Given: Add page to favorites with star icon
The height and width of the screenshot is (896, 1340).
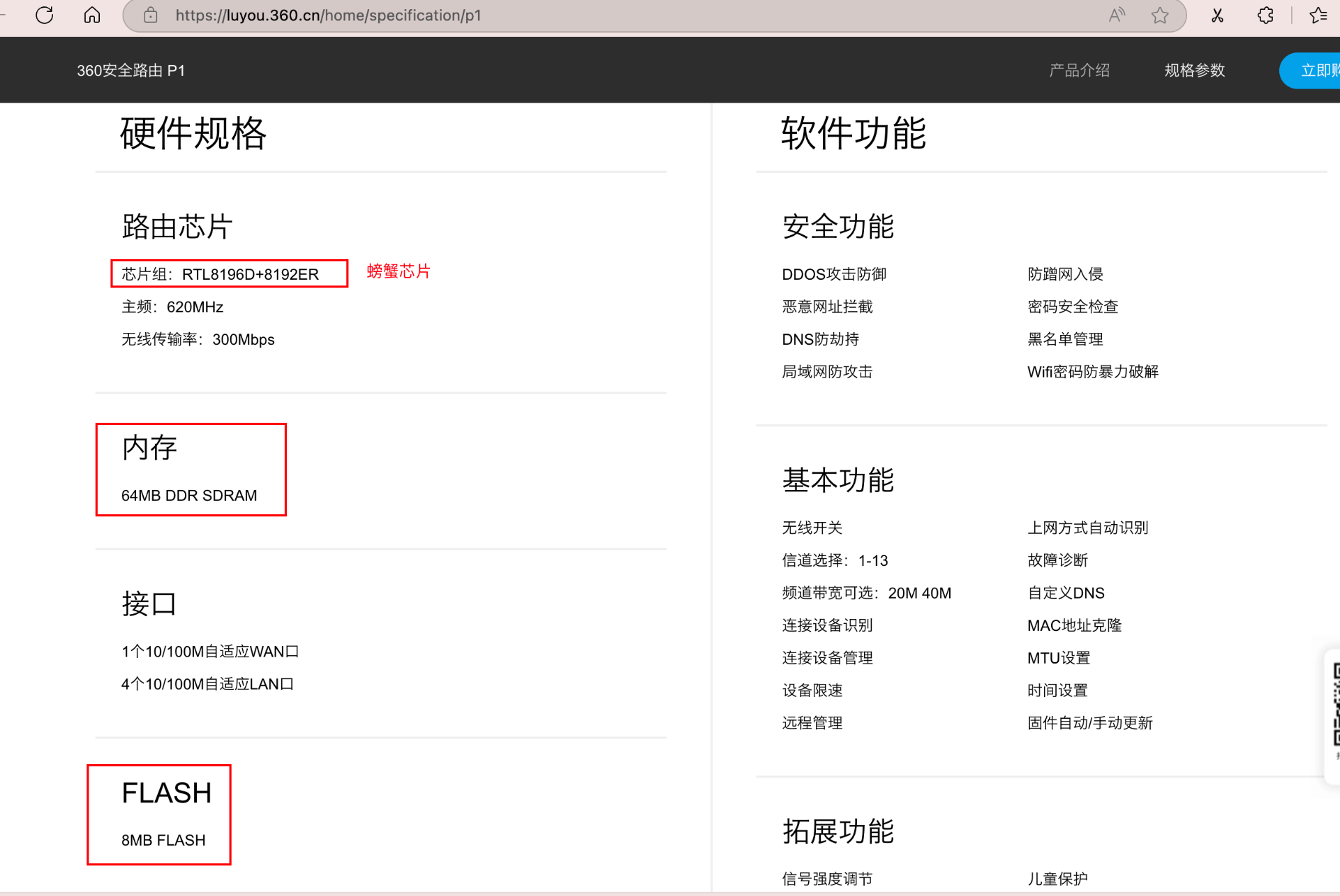Looking at the screenshot, I should coord(1160,15).
